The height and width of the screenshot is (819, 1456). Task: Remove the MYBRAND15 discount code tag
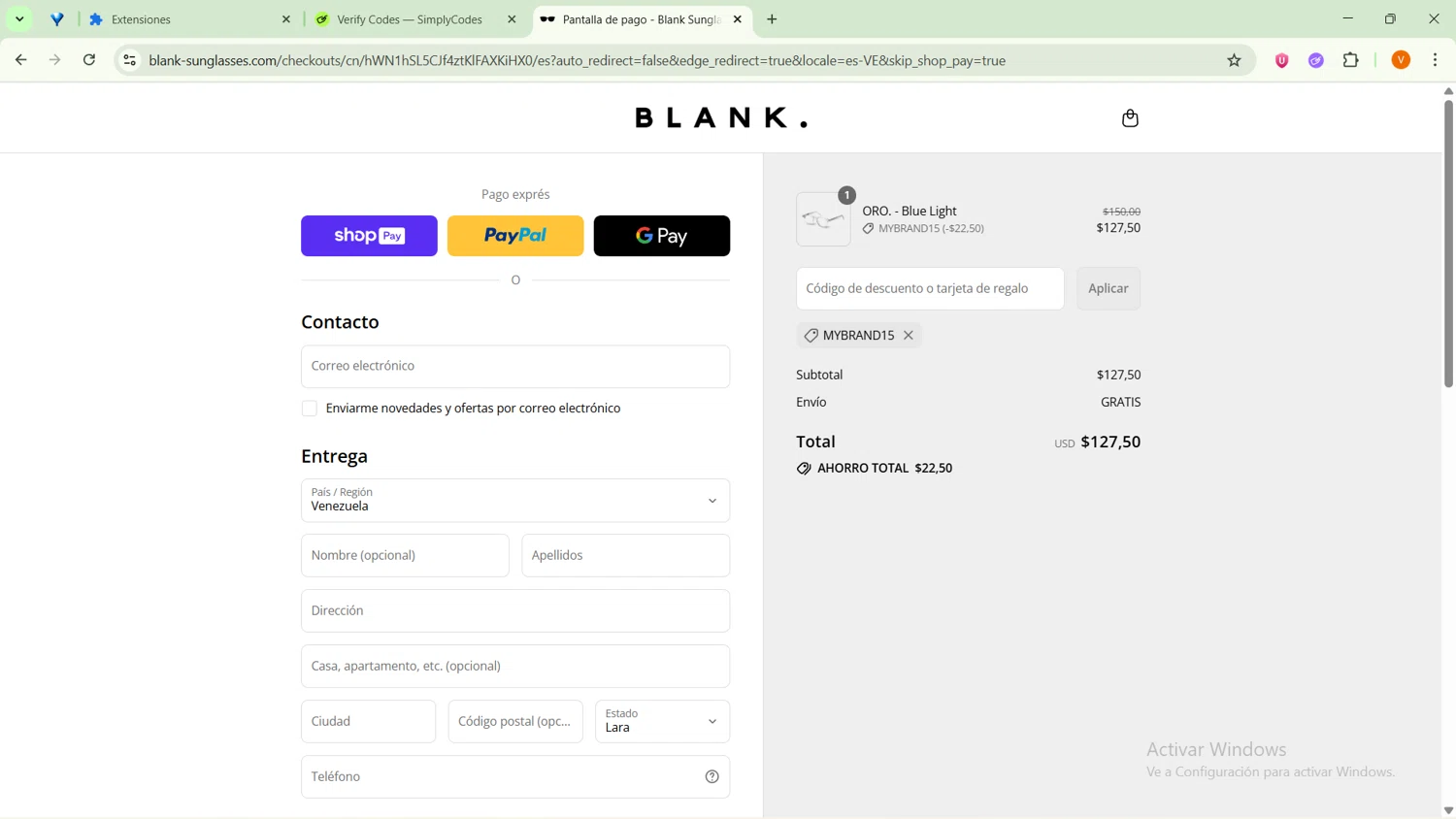(x=909, y=336)
